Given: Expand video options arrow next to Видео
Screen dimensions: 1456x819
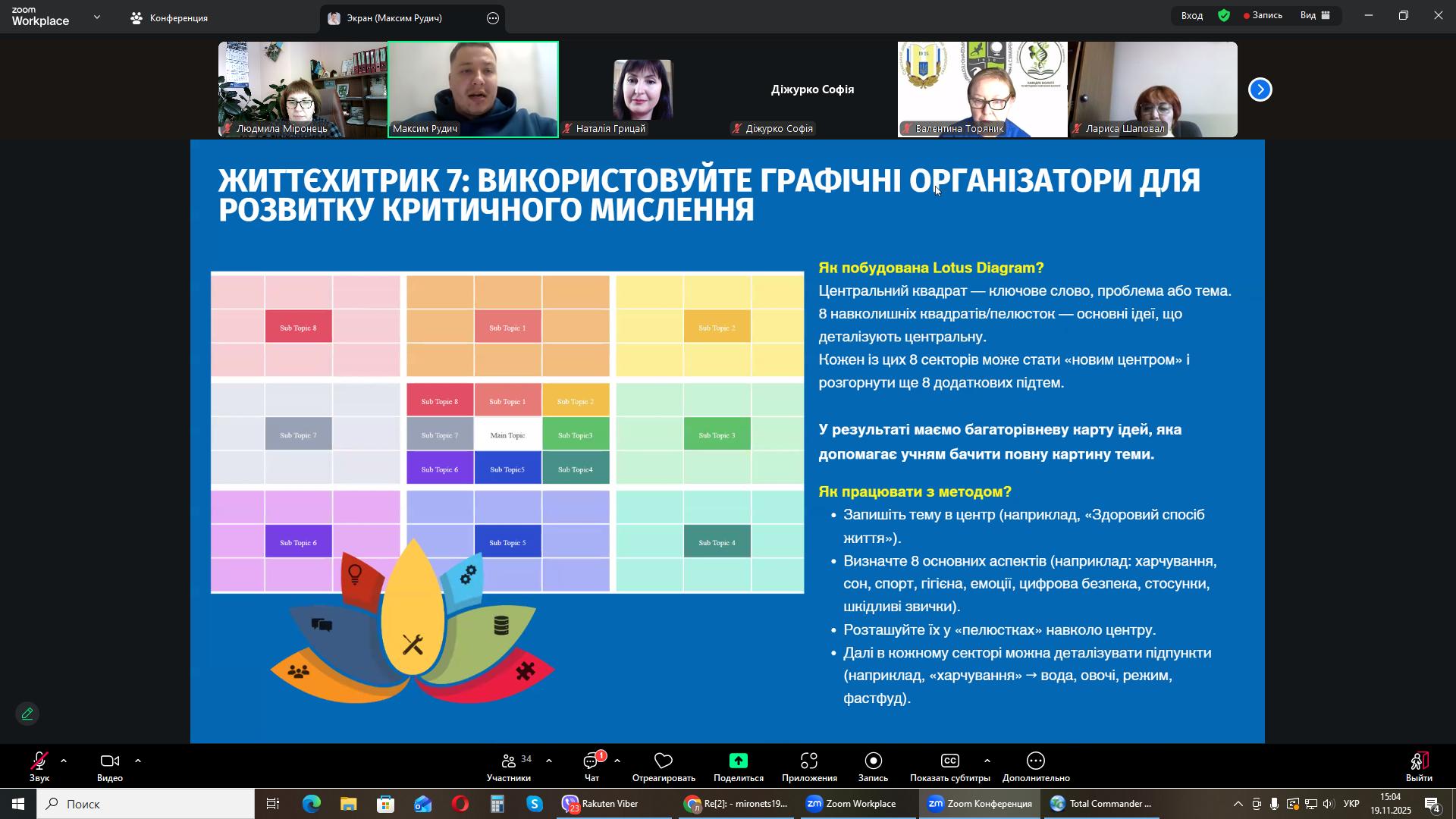Looking at the screenshot, I should 138,761.
